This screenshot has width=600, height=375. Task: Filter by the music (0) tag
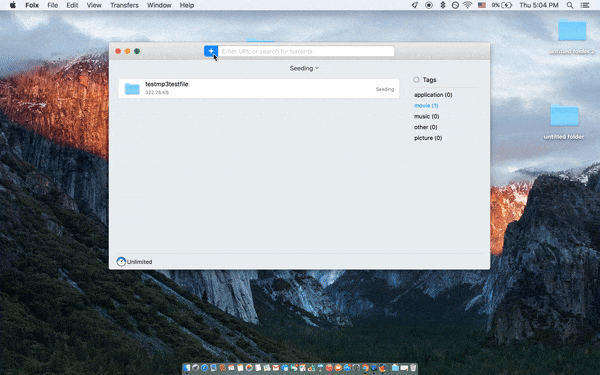click(426, 116)
